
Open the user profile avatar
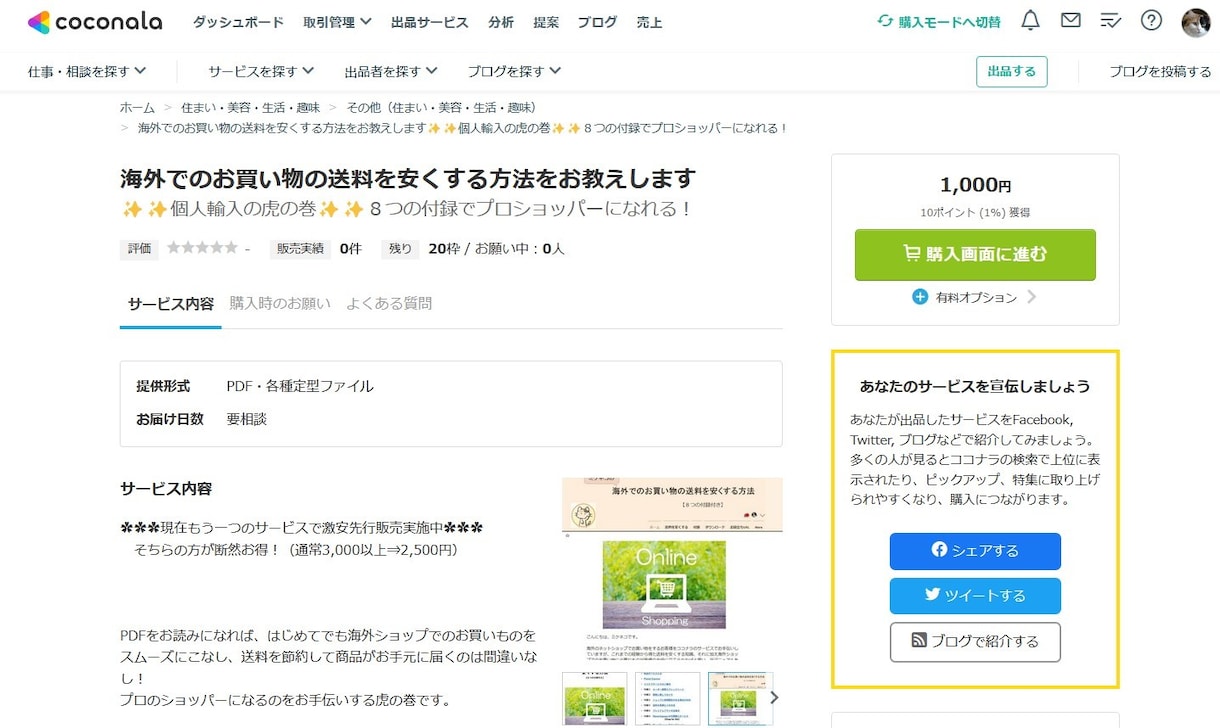click(x=1195, y=22)
